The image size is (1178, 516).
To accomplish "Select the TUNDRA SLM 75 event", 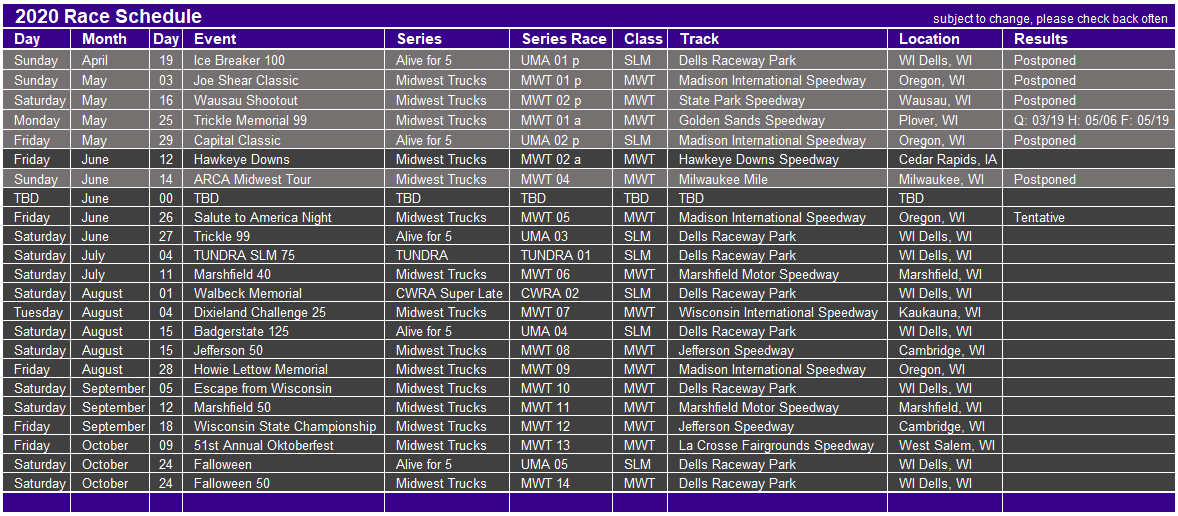I will click(x=283, y=255).
